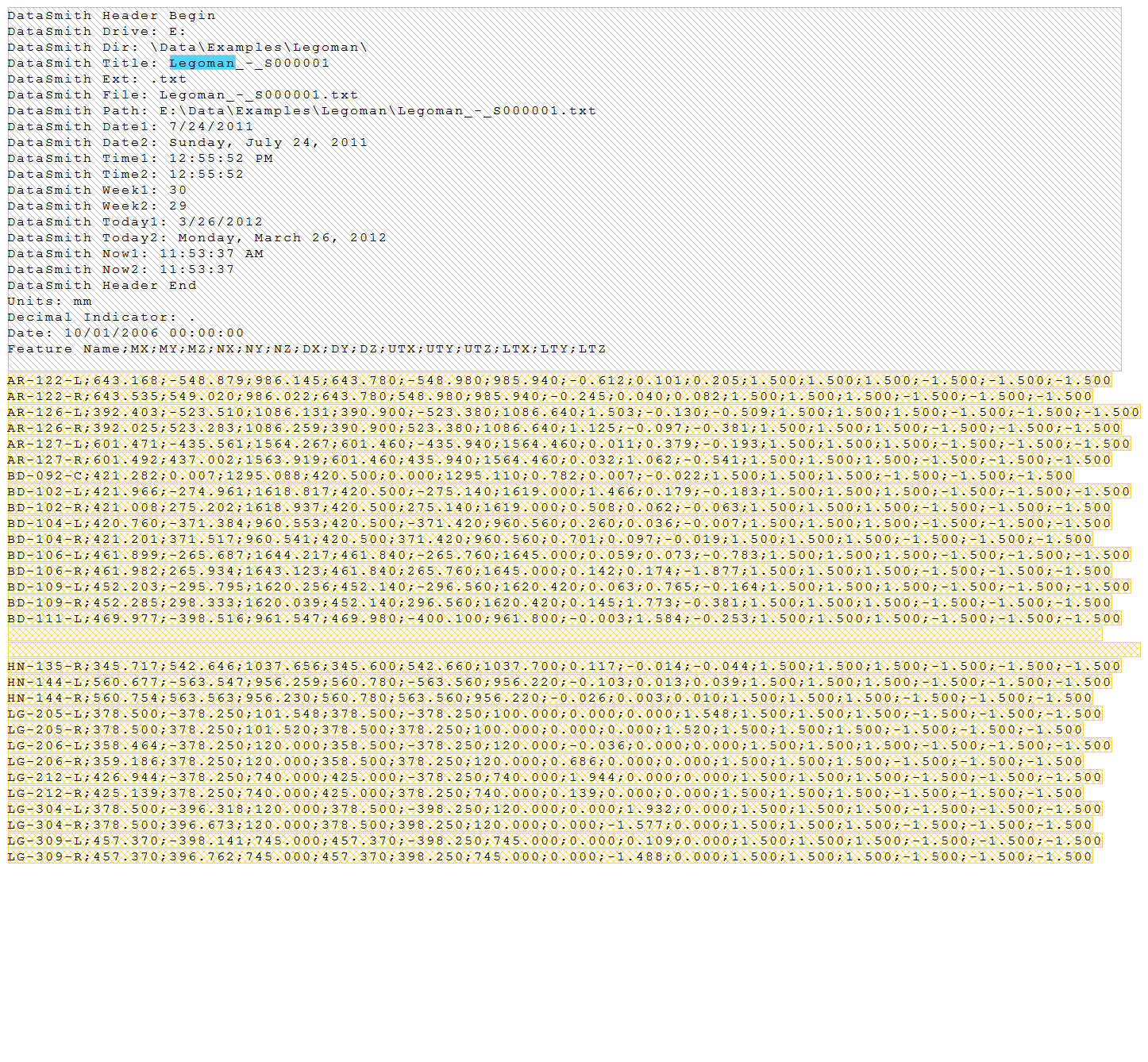Click the Feature Name column header row
Screen dimensions: 1148x1062
[x=306, y=349]
